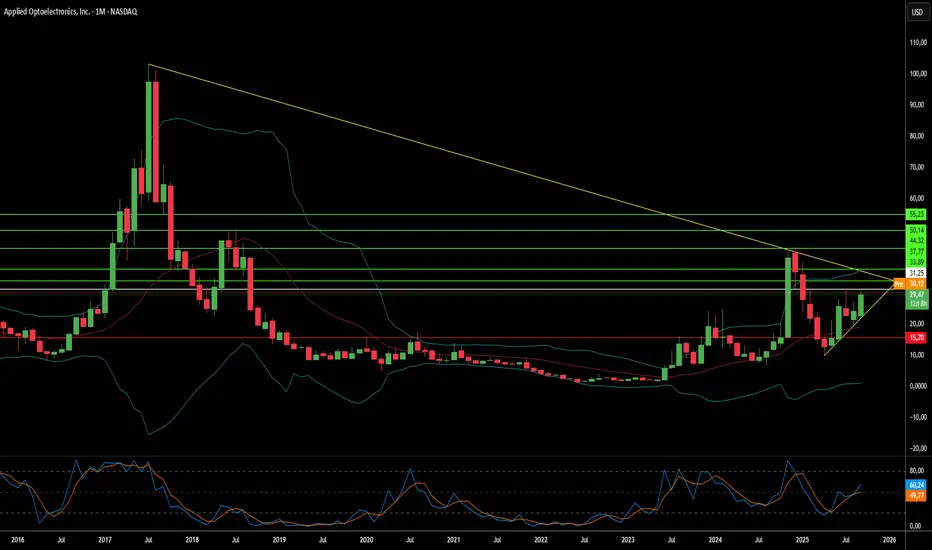932x550 pixels.
Task: Select the 2020 year on time axis
Action: pyautogui.click(x=365, y=538)
